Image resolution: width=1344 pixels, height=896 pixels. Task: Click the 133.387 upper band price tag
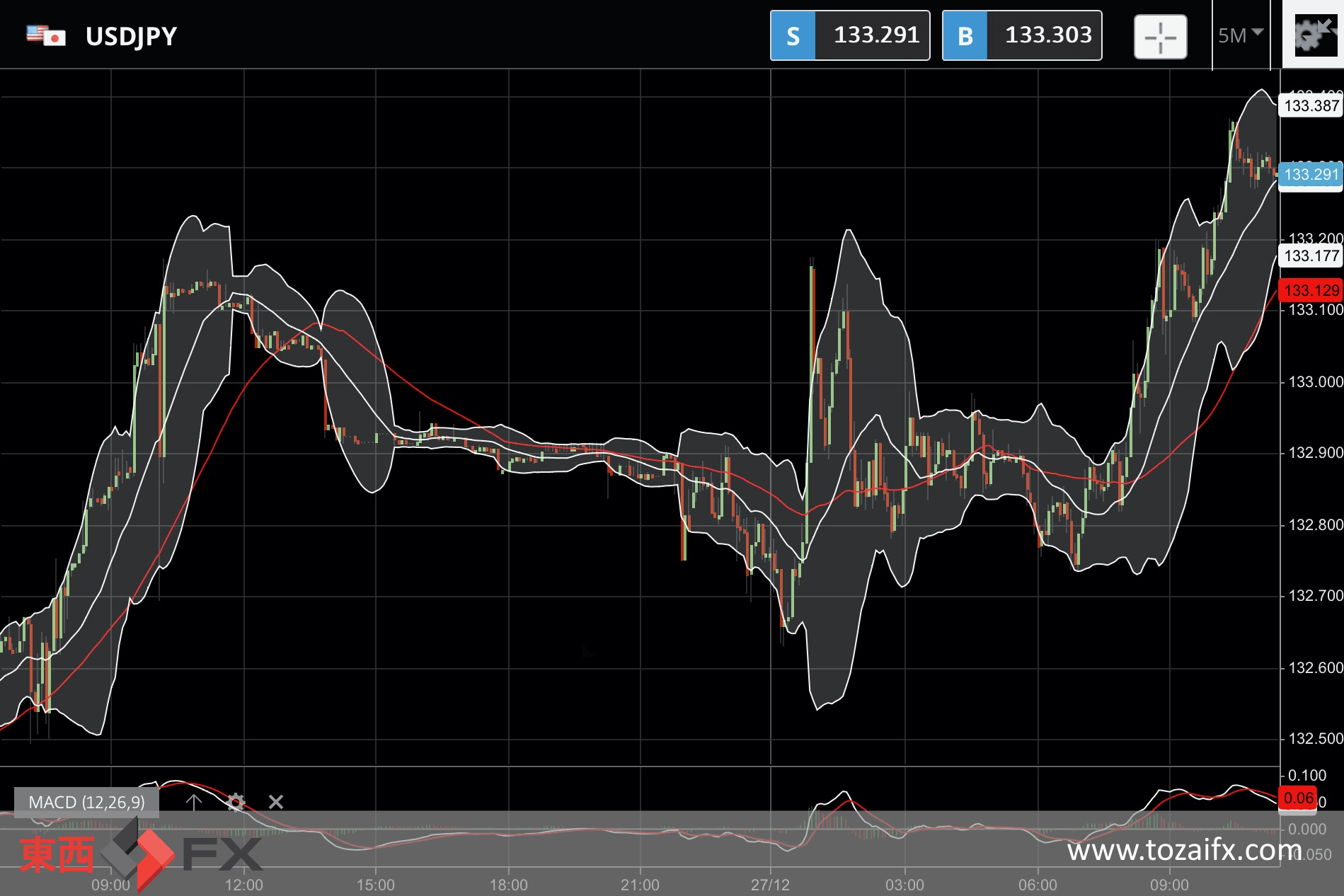tap(1311, 106)
